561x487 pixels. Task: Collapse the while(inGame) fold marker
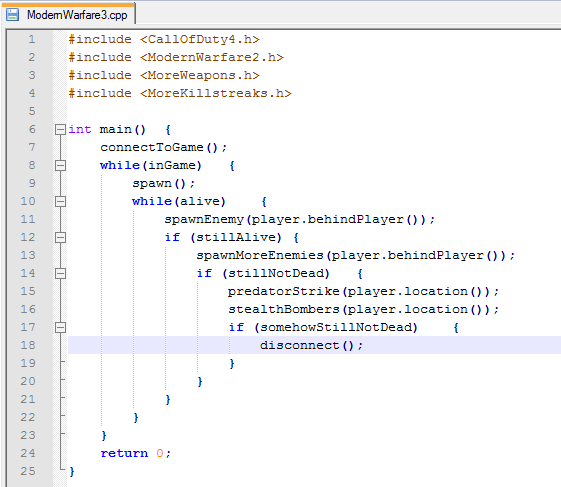(x=60, y=165)
